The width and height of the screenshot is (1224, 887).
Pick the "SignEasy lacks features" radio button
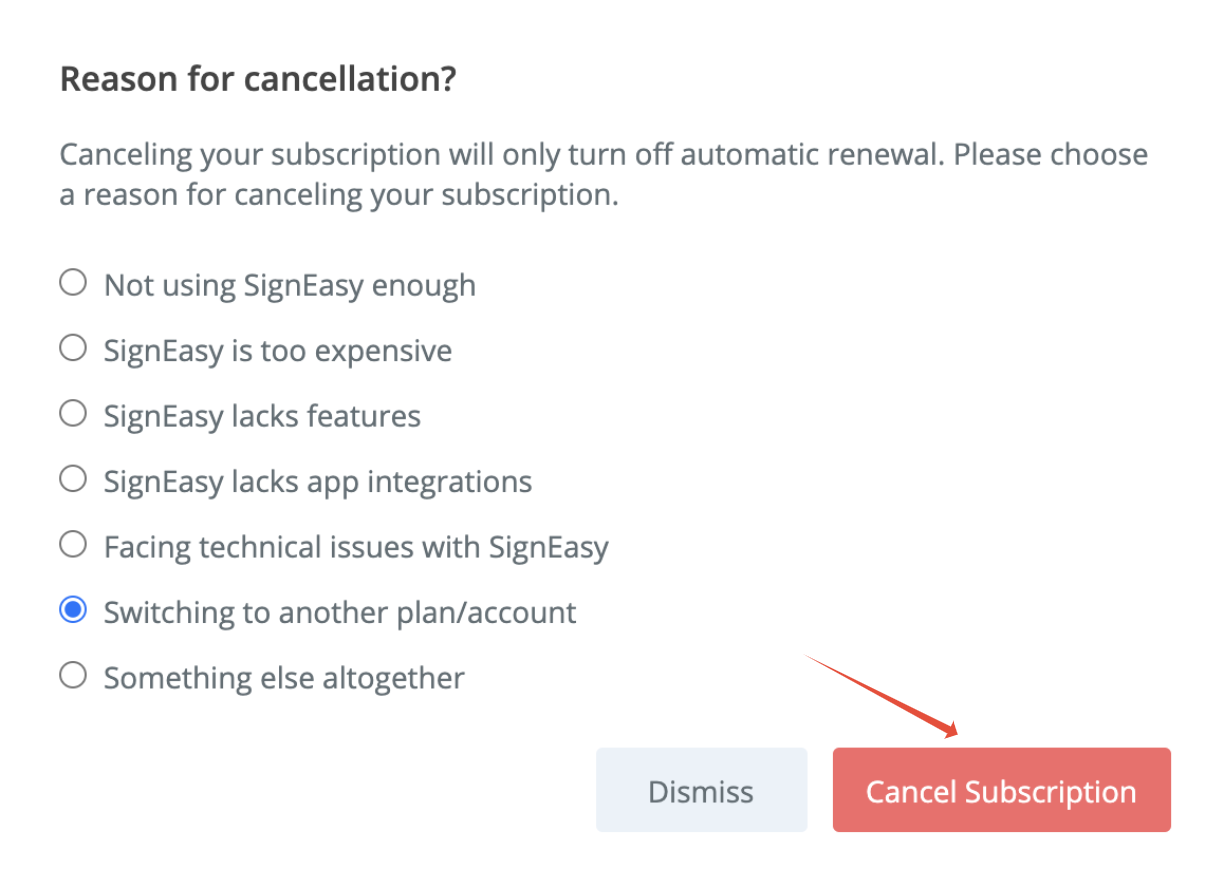coord(73,414)
